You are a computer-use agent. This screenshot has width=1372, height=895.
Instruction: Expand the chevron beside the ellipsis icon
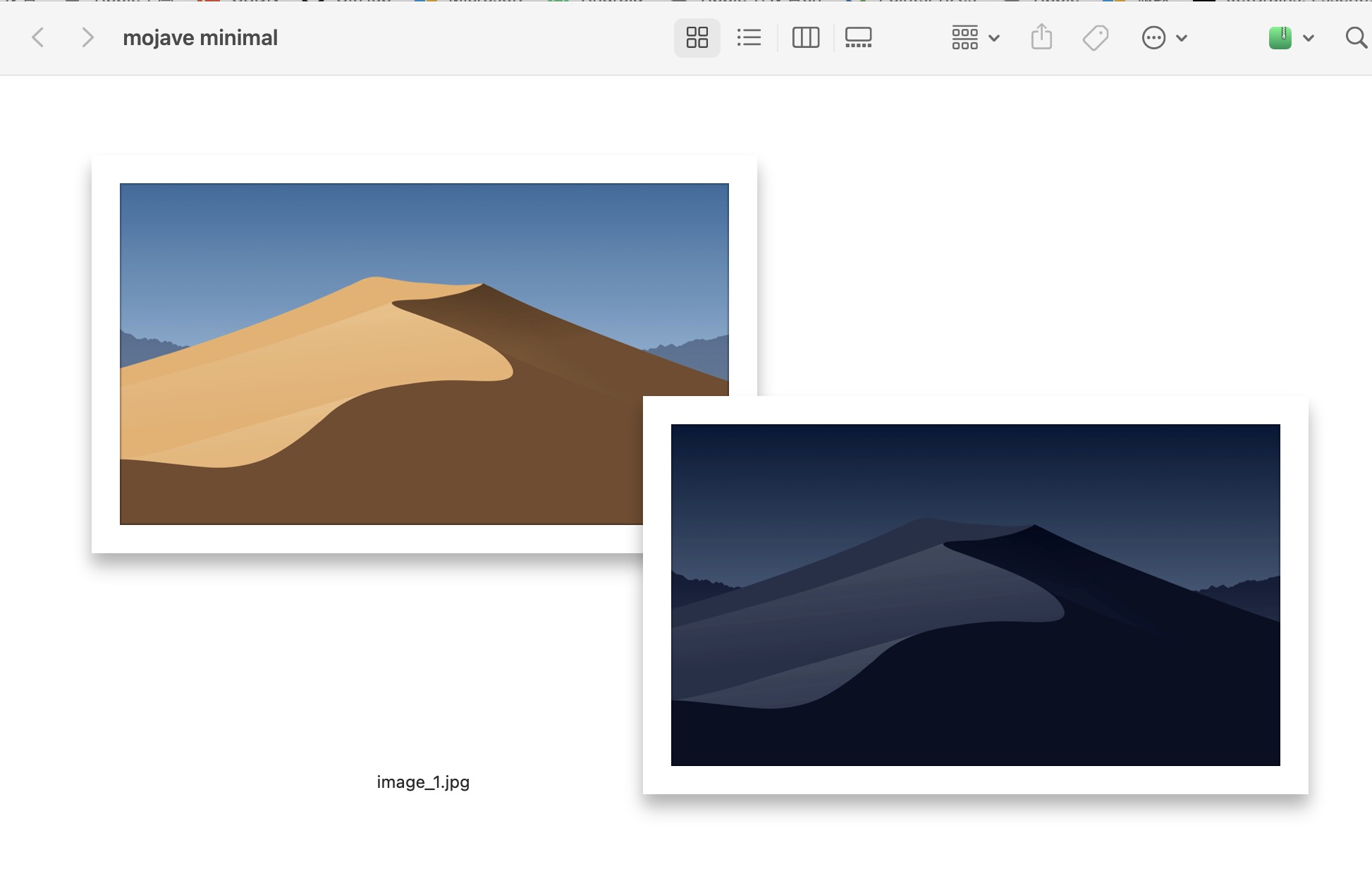(1182, 38)
